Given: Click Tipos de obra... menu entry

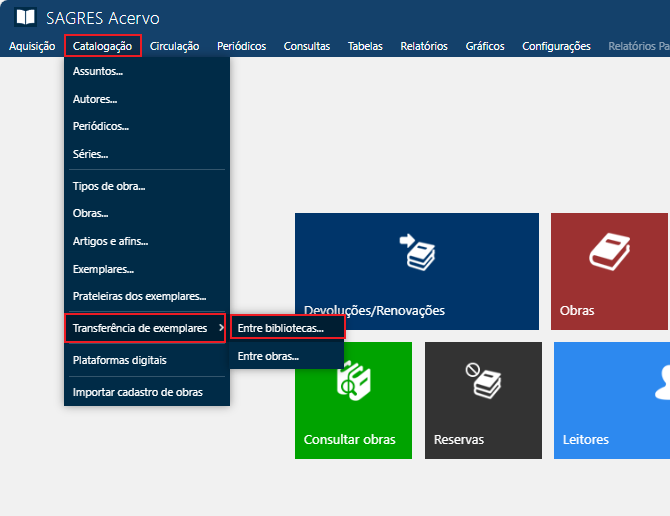Looking at the screenshot, I should [109, 186].
